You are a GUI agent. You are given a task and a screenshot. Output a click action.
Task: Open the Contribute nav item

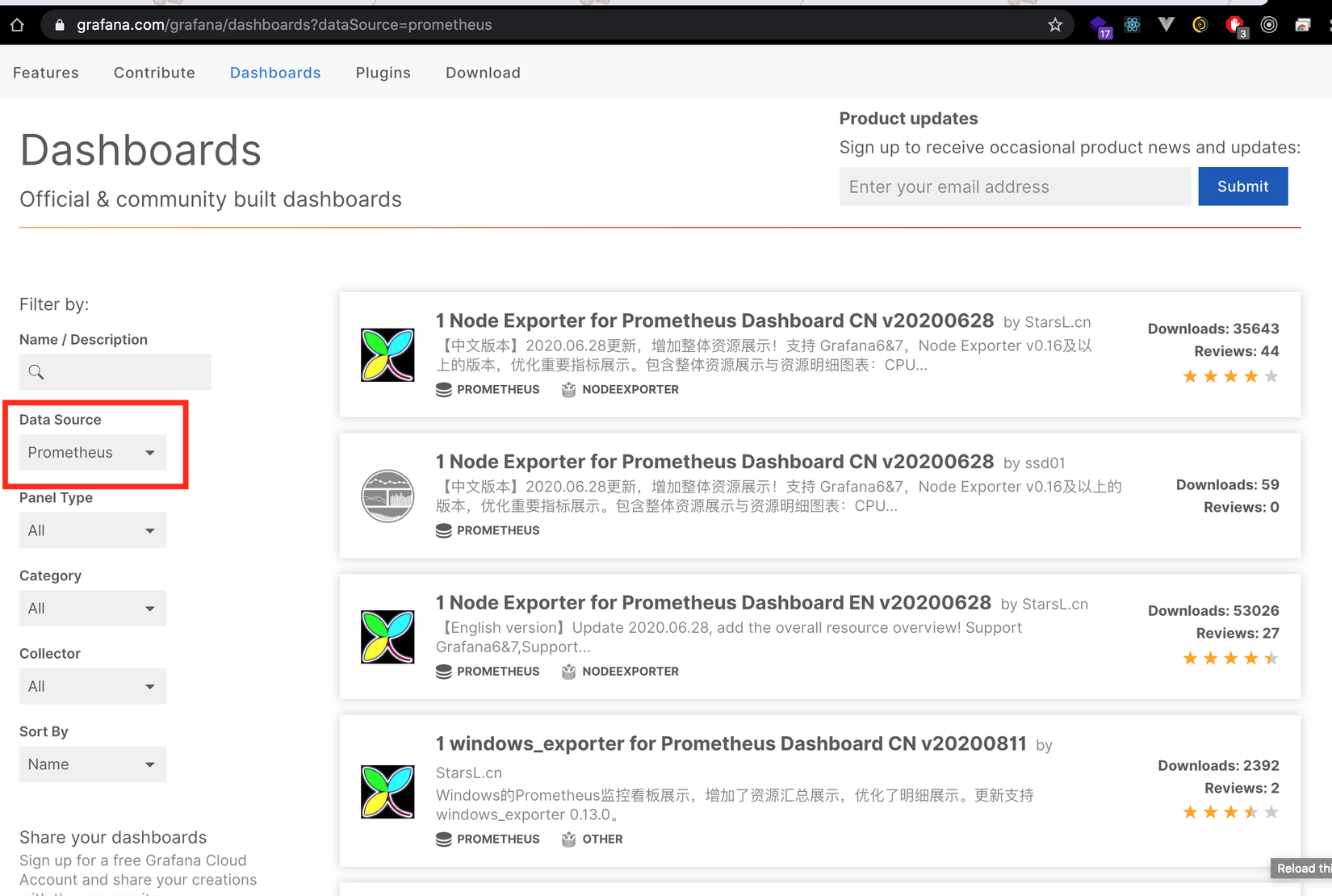(154, 73)
